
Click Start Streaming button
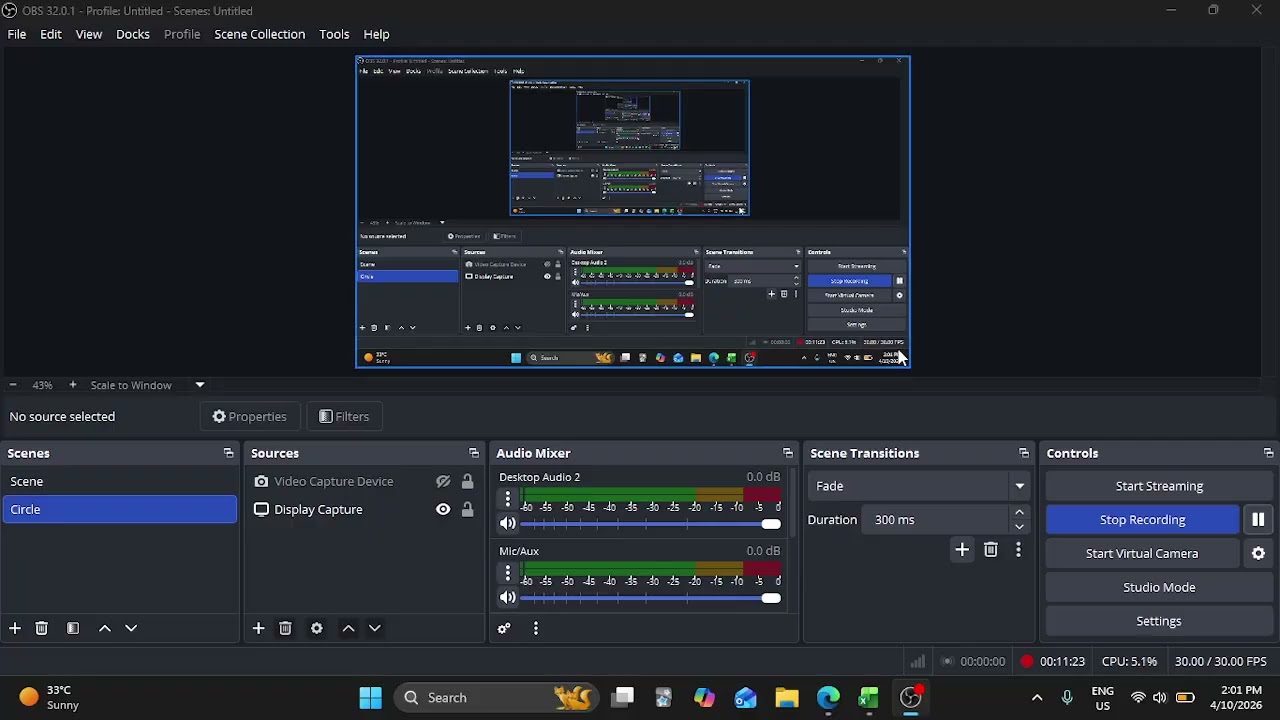click(x=1159, y=486)
